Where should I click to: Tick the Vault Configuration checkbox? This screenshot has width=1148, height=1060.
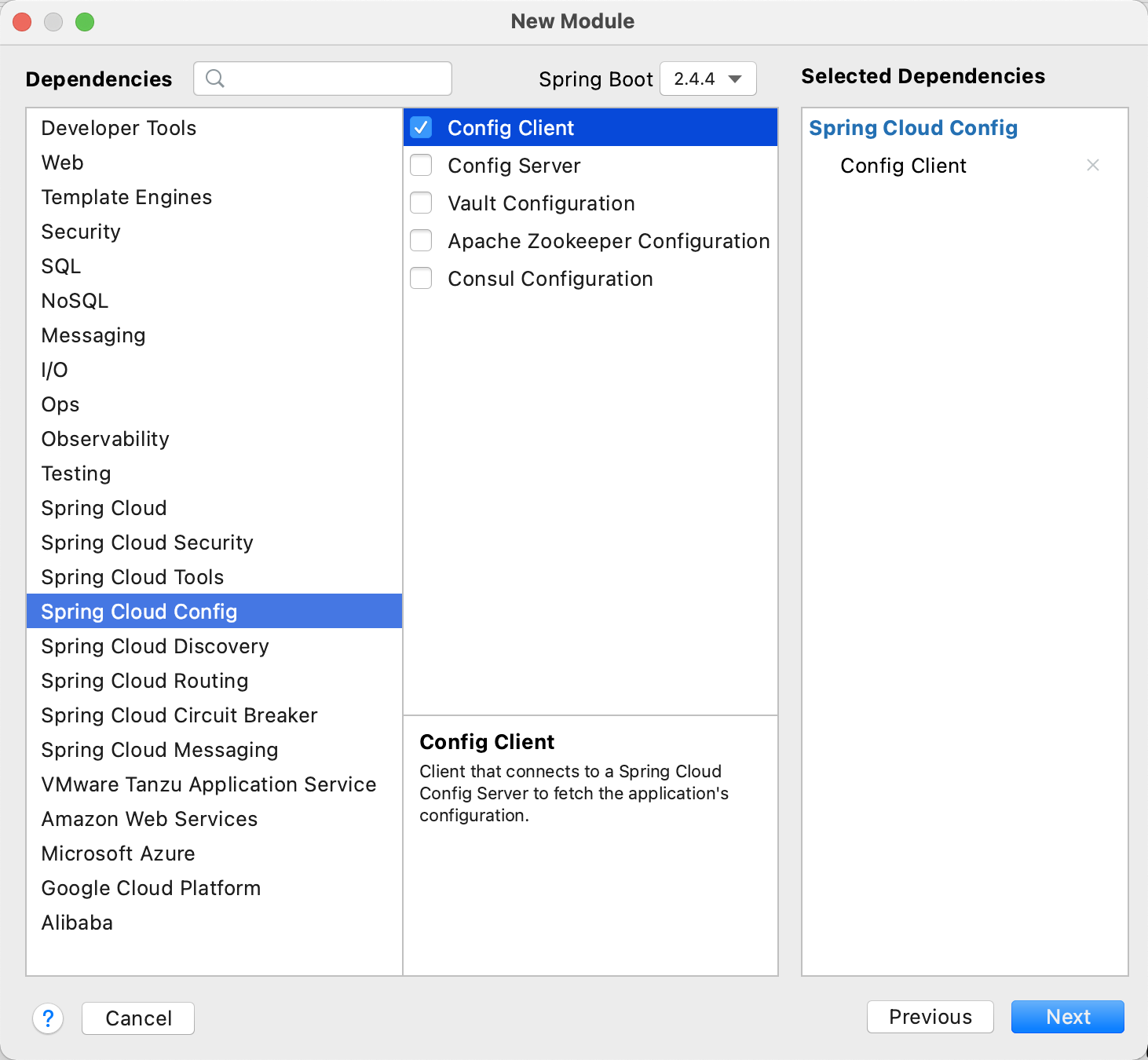[x=422, y=203]
